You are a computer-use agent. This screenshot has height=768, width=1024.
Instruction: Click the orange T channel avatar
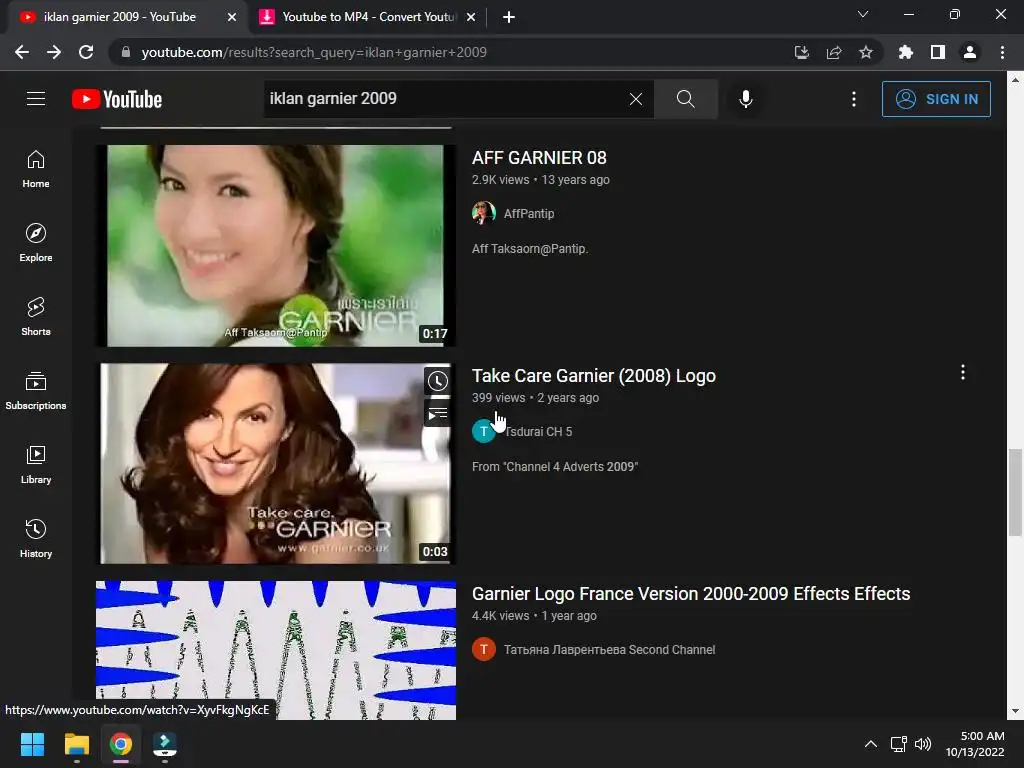coord(483,649)
